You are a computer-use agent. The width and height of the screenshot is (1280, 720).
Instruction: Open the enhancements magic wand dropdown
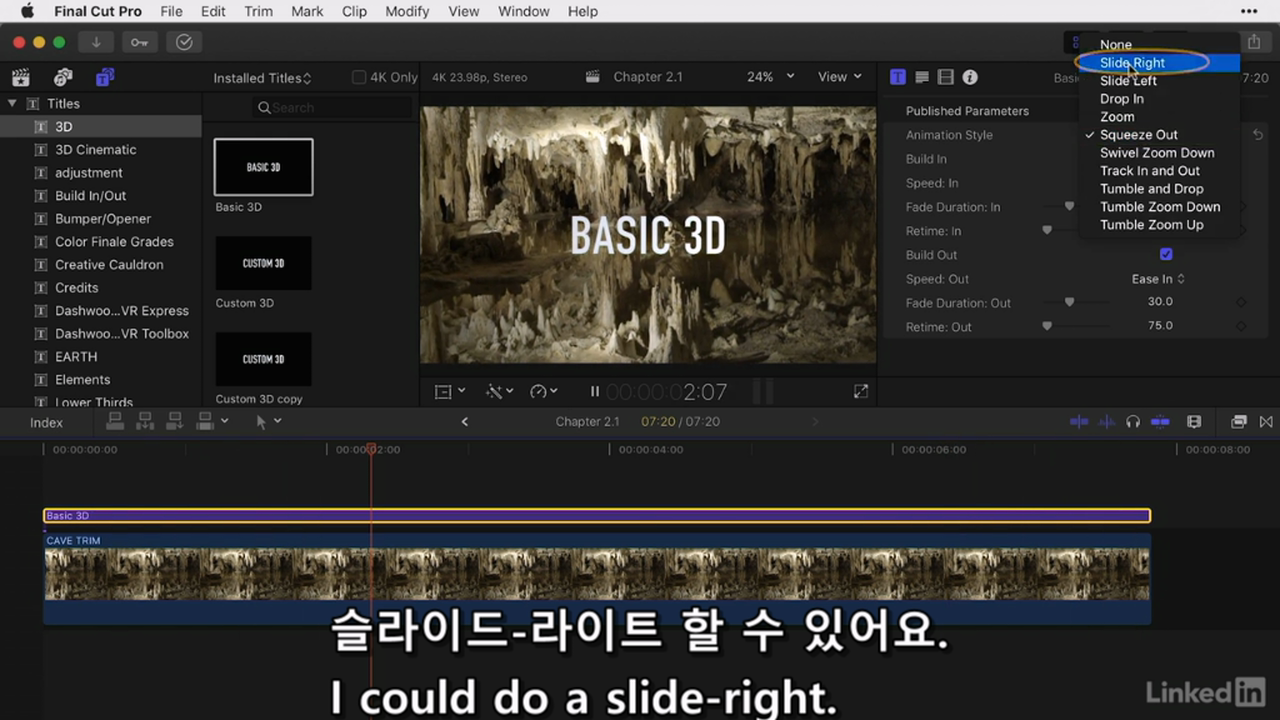(x=499, y=392)
